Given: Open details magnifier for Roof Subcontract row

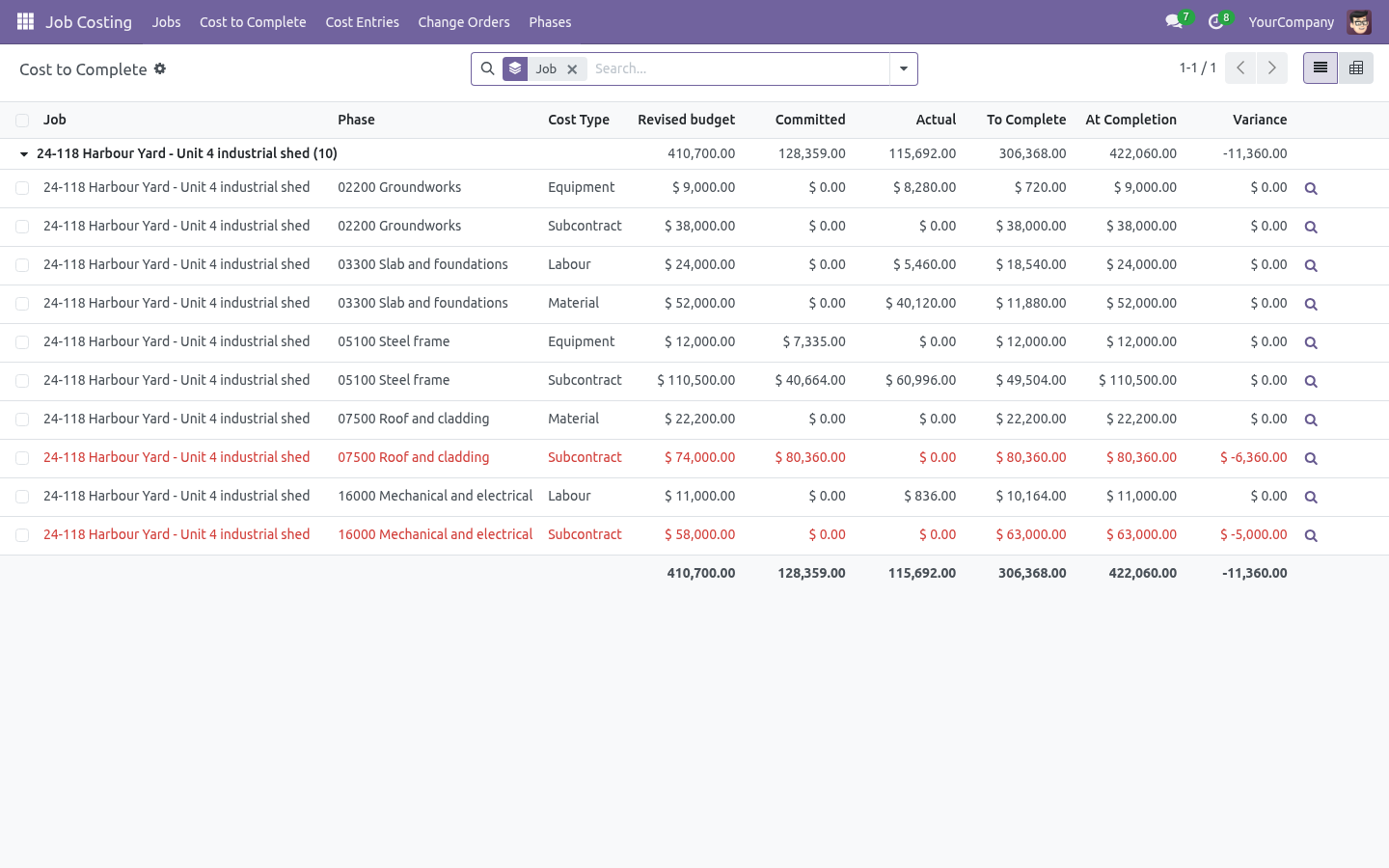Looking at the screenshot, I should [x=1311, y=459].
